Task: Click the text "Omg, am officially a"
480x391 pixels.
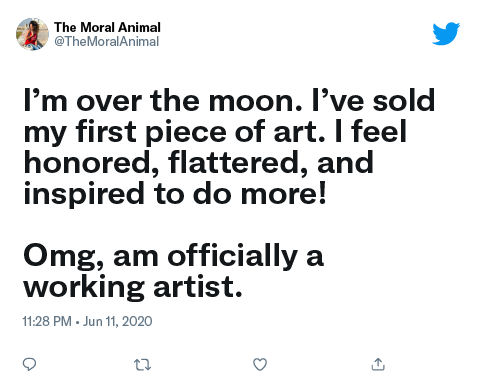Action: coord(174,257)
